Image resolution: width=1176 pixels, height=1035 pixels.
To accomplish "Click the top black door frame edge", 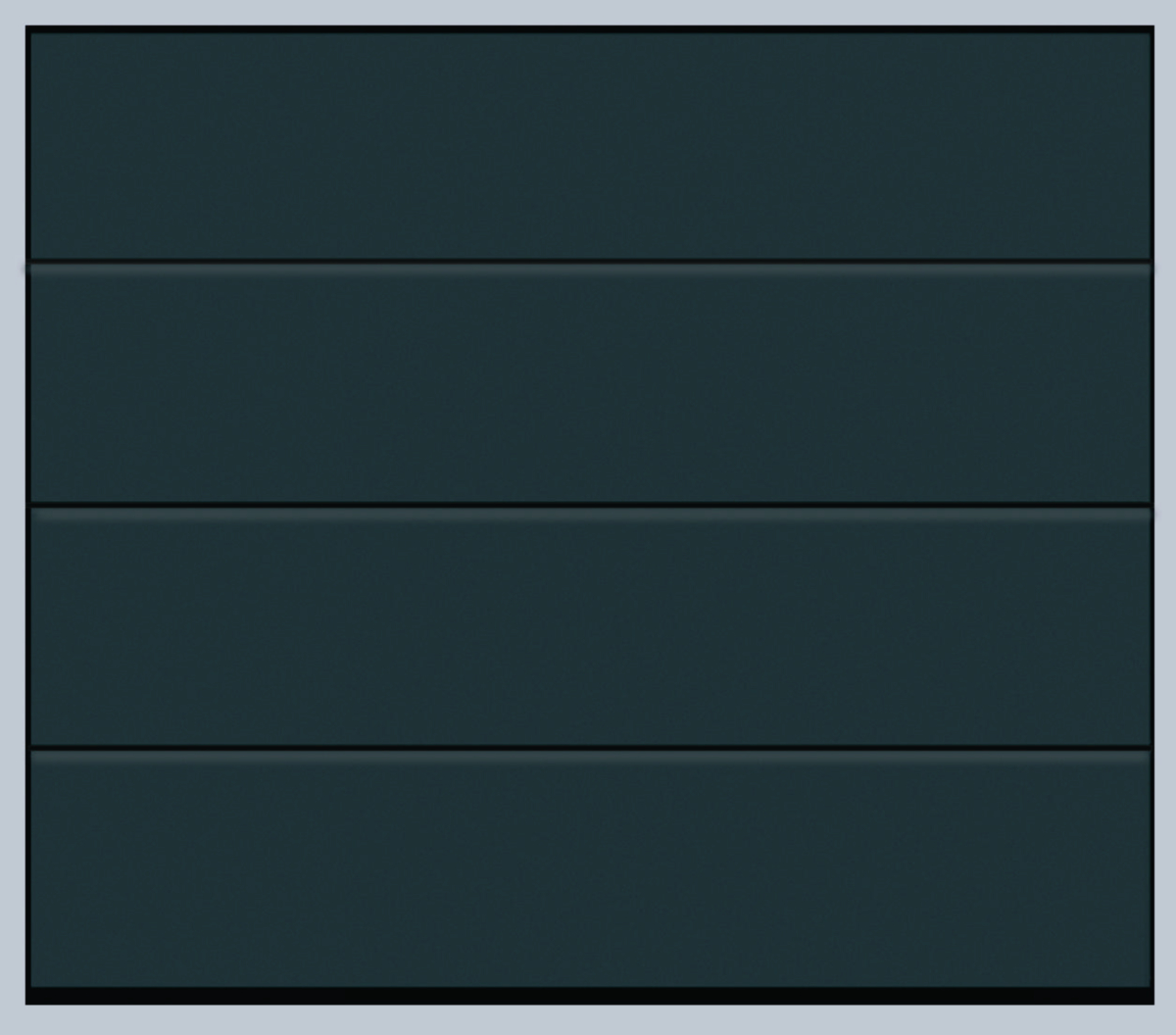I will [x=590, y=30].
